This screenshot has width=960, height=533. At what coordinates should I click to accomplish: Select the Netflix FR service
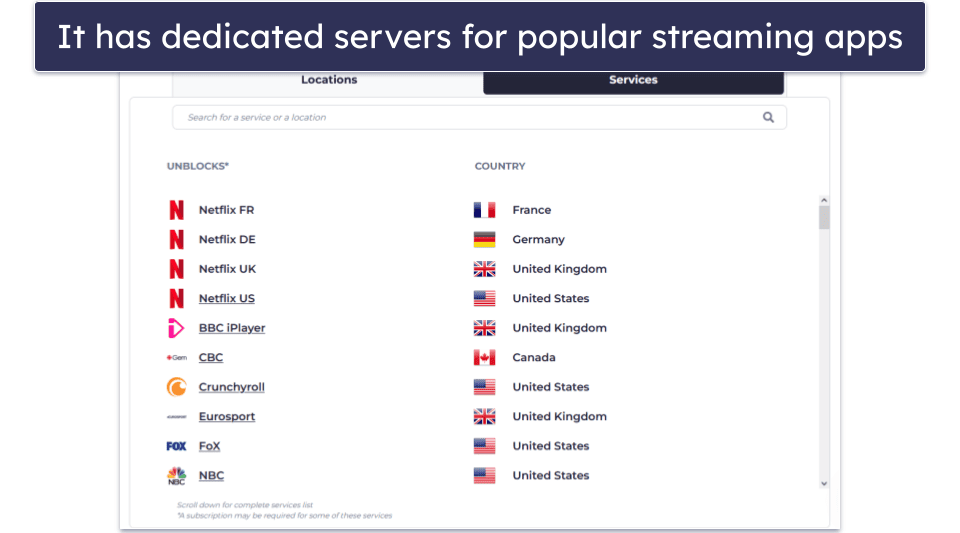pyautogui.click(x=227, y=210)
